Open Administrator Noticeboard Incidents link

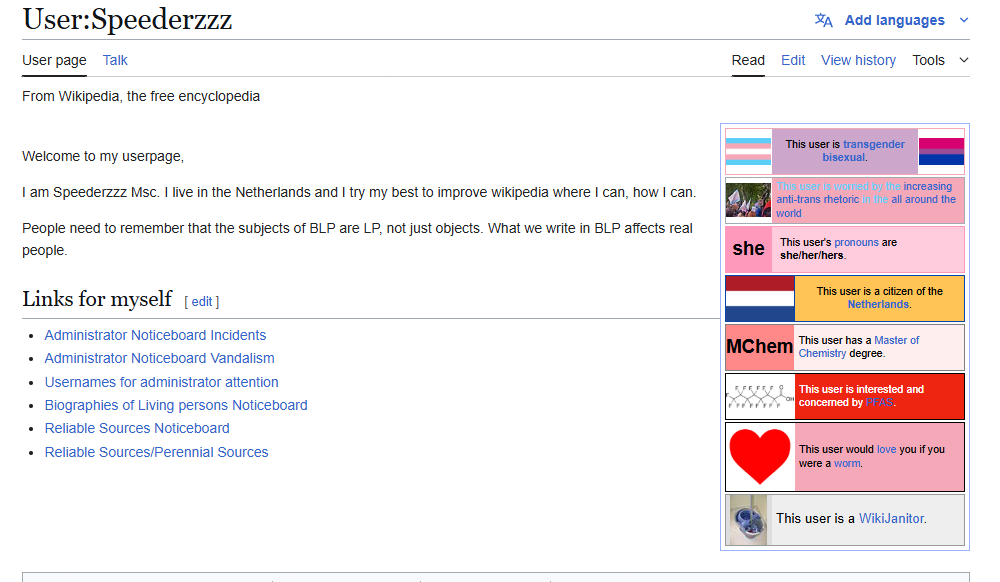(x=155, y=335)
